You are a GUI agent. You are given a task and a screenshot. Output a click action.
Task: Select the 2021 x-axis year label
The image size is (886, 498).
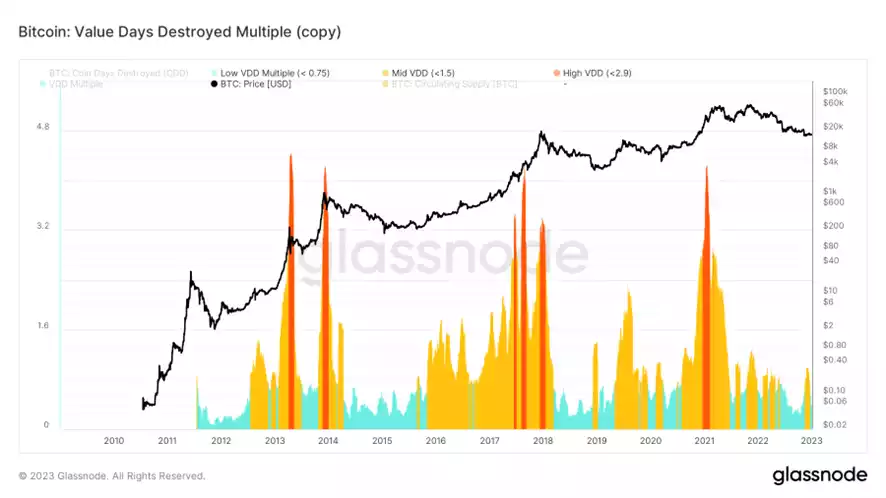704,440
